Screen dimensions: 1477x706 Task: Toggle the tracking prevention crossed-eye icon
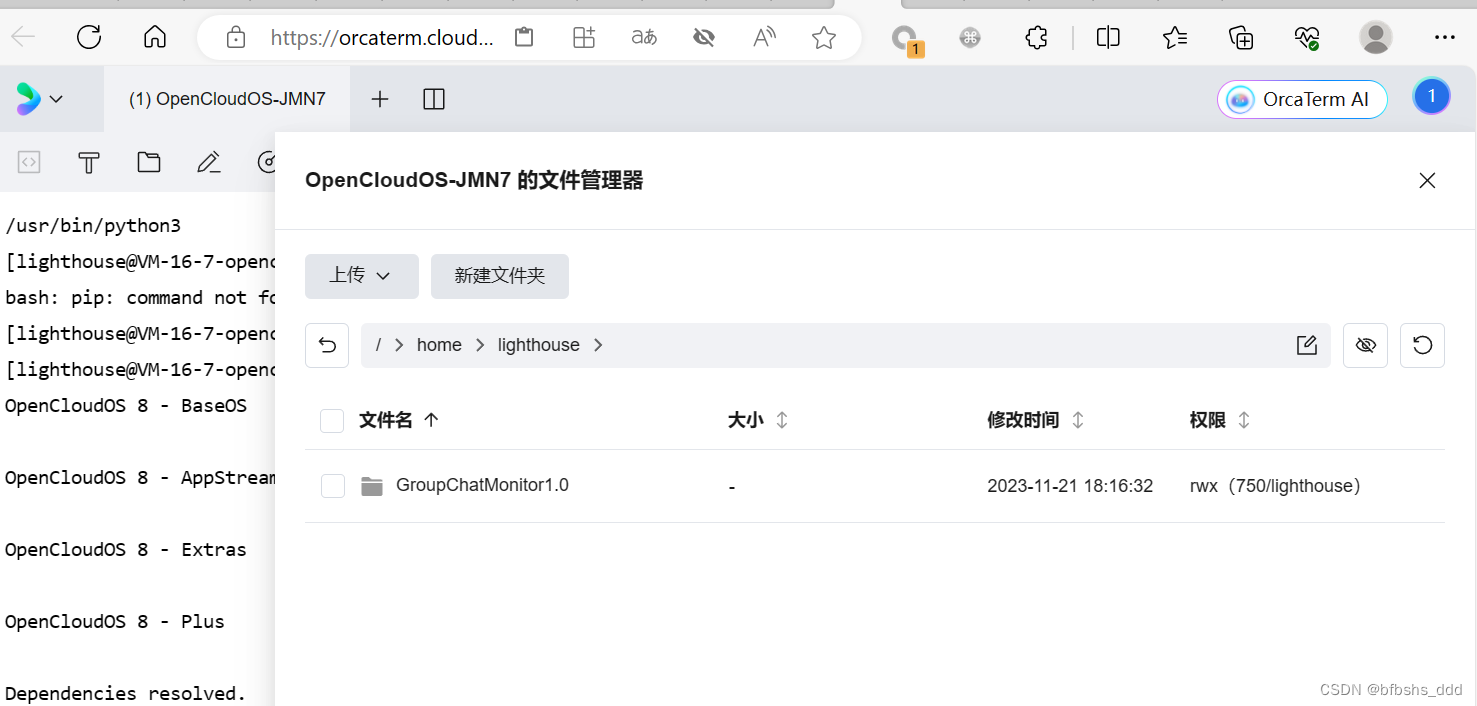(x=704, y=38)
